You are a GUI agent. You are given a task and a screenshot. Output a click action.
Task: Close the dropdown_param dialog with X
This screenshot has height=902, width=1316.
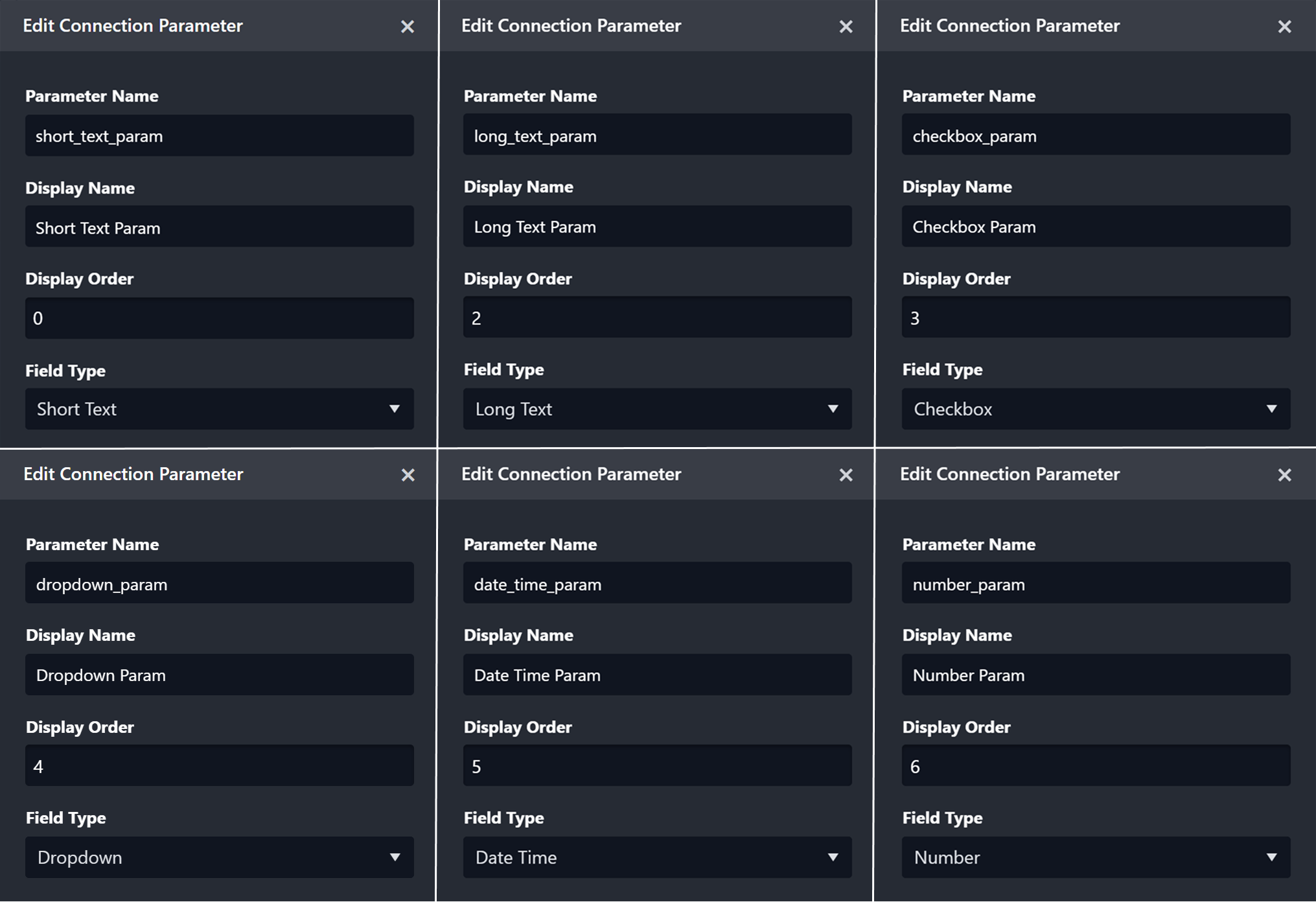[408, 475]
